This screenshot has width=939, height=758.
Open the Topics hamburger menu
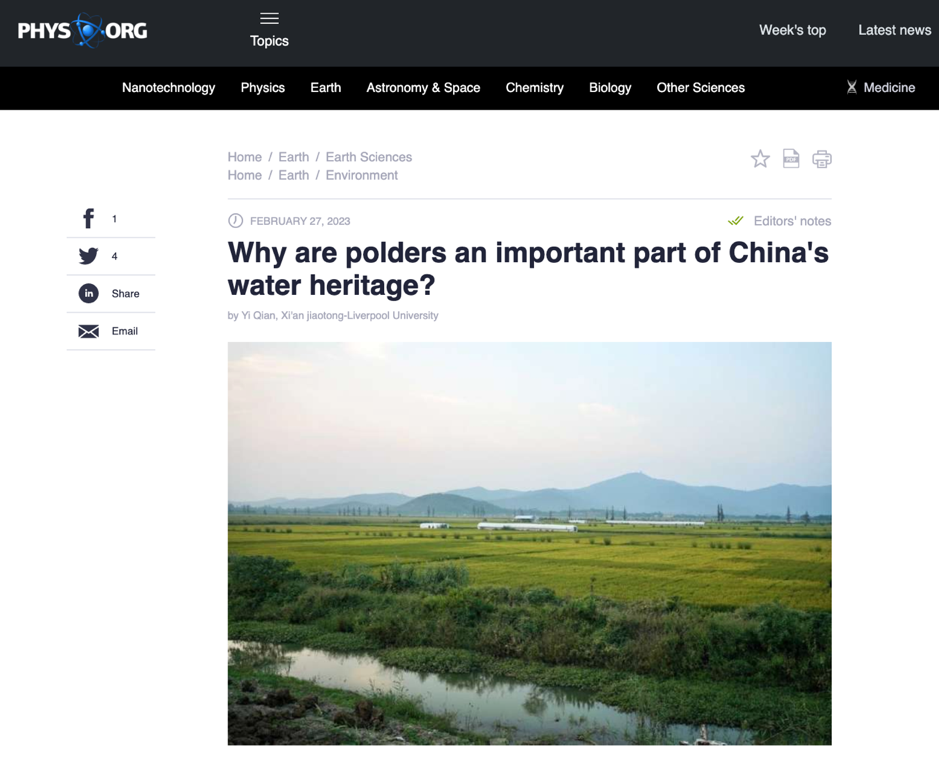(269, 19)
